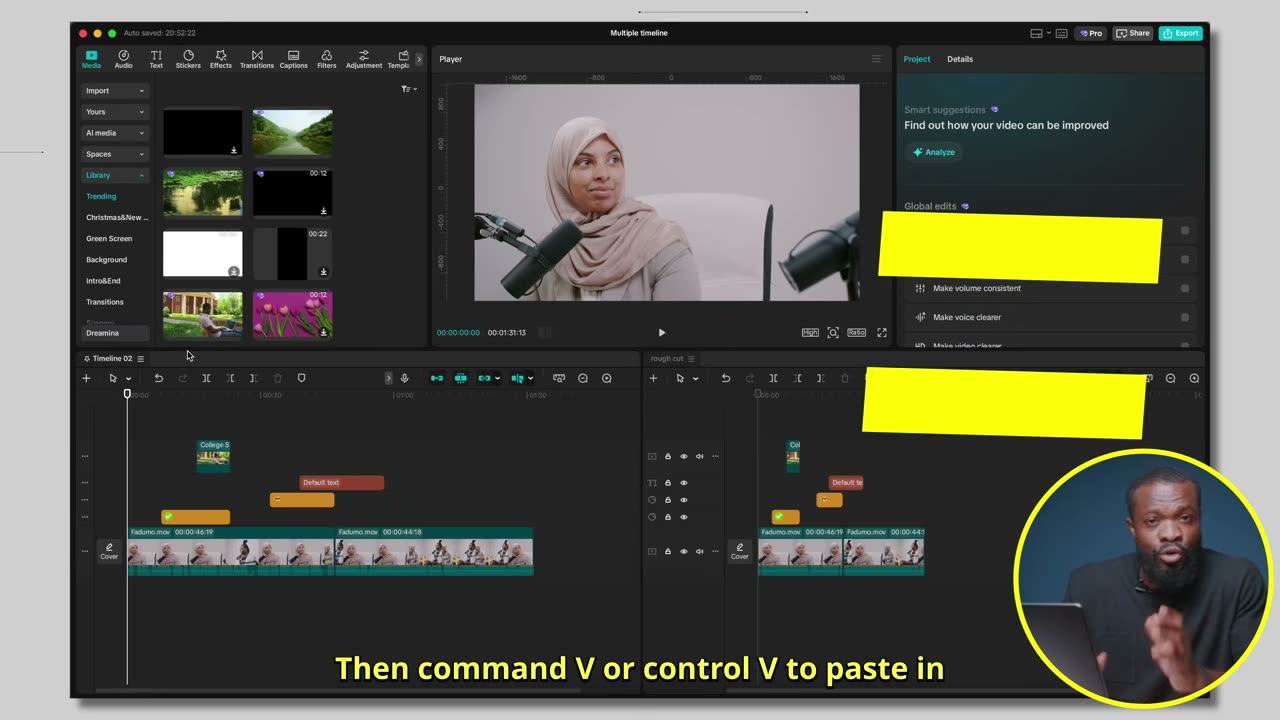The image size is (1280, 720).
Task: Collapse the Library section
Action: (115, 175)
